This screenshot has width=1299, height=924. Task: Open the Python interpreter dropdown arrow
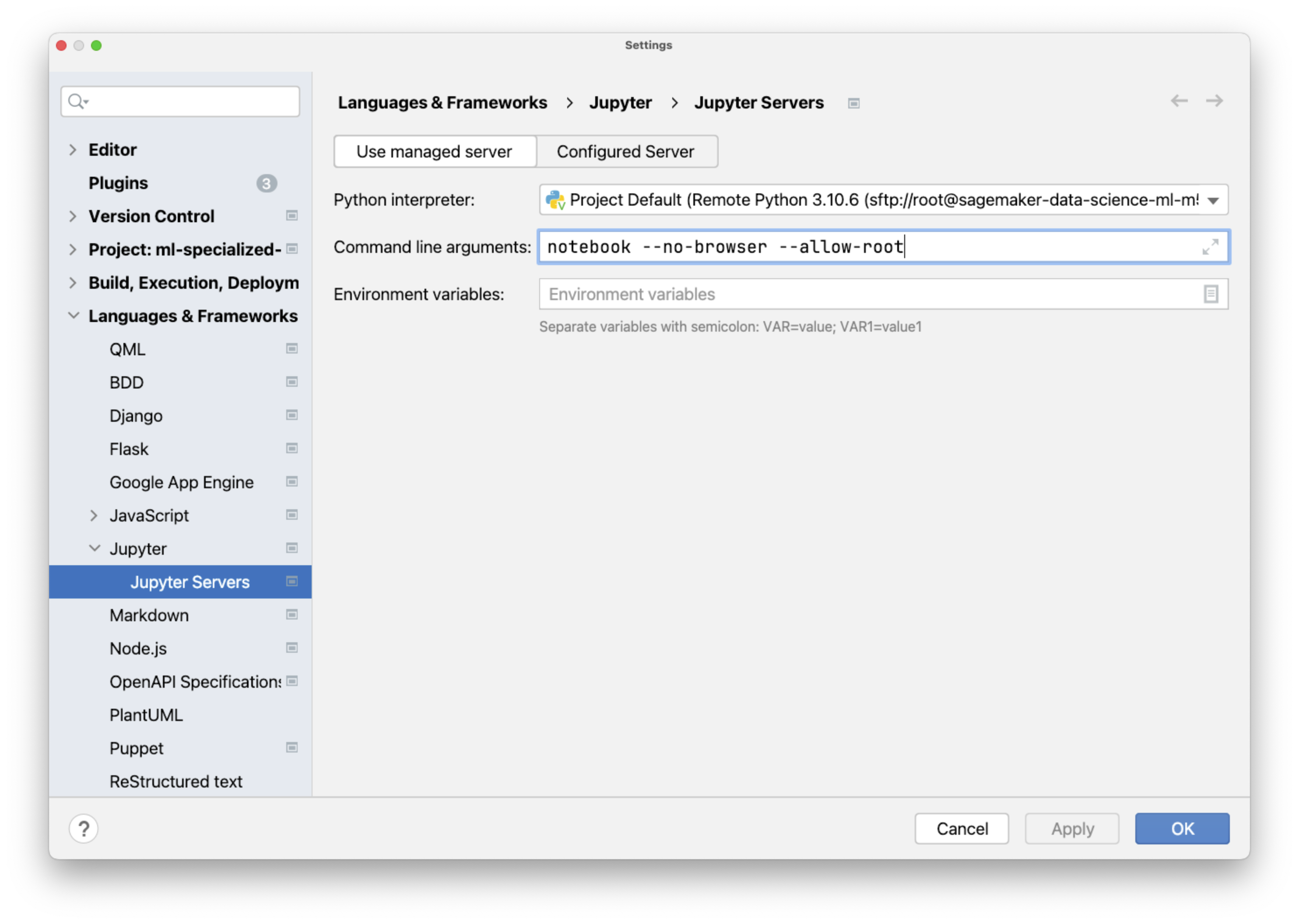tap(1213, 200)
